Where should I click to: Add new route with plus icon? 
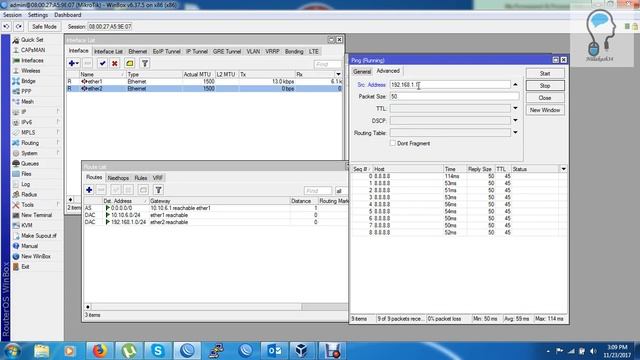[89, 190]
